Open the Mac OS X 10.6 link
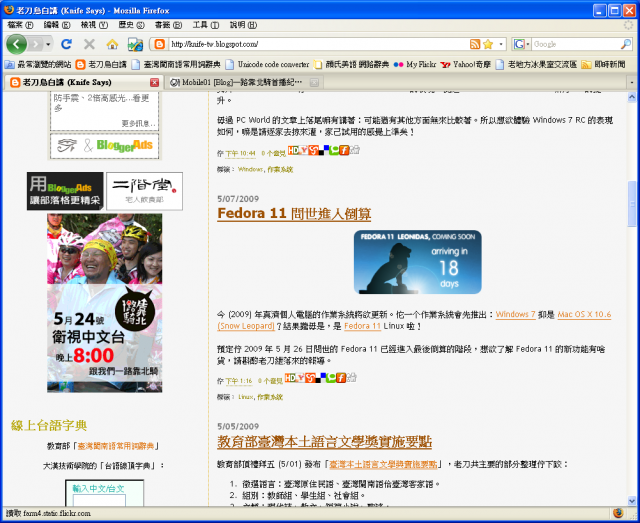Screen dimensions: 640x523 (x=584, y=314)
